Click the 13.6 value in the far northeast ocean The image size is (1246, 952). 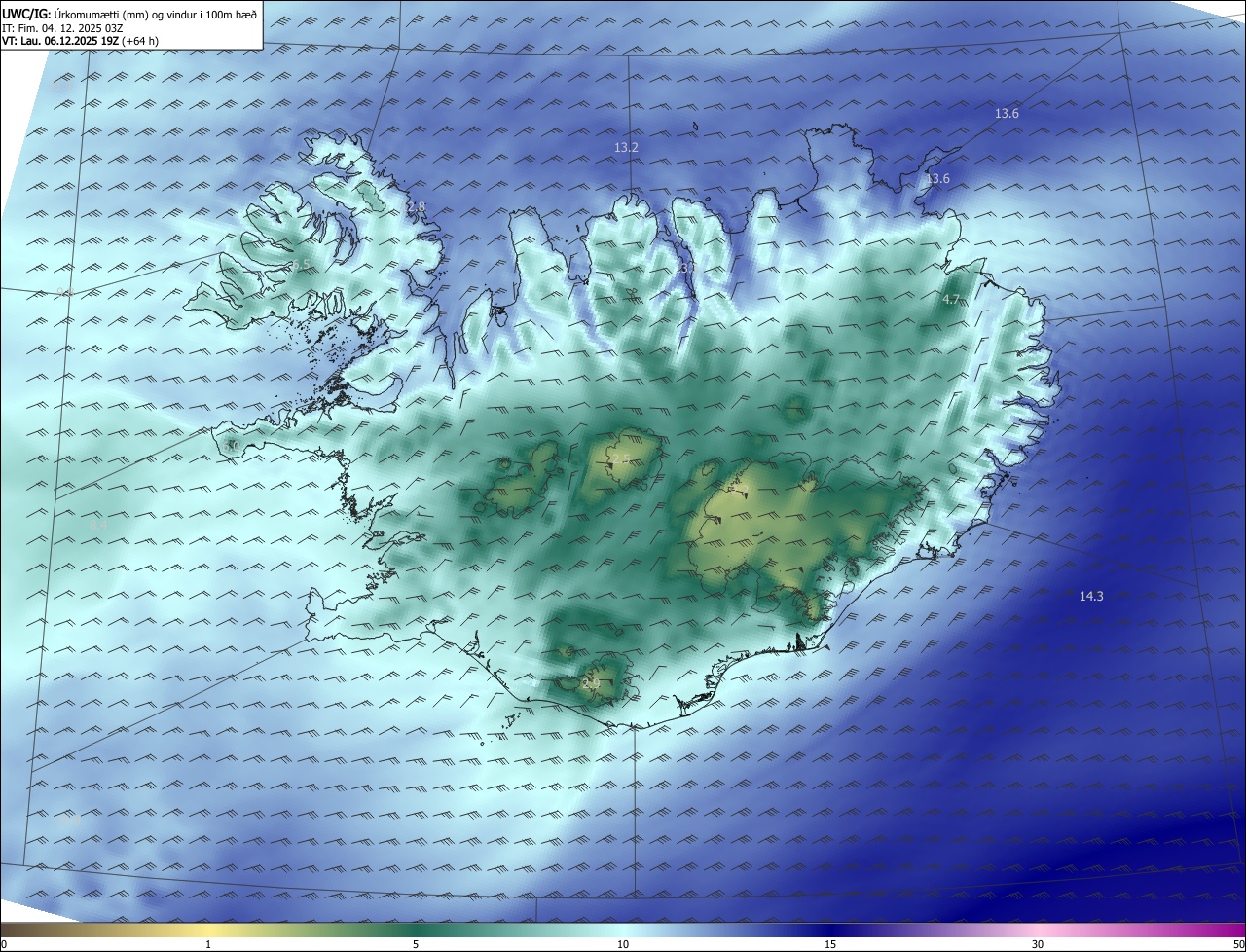pyautogui.click(x=1007, y=113)
